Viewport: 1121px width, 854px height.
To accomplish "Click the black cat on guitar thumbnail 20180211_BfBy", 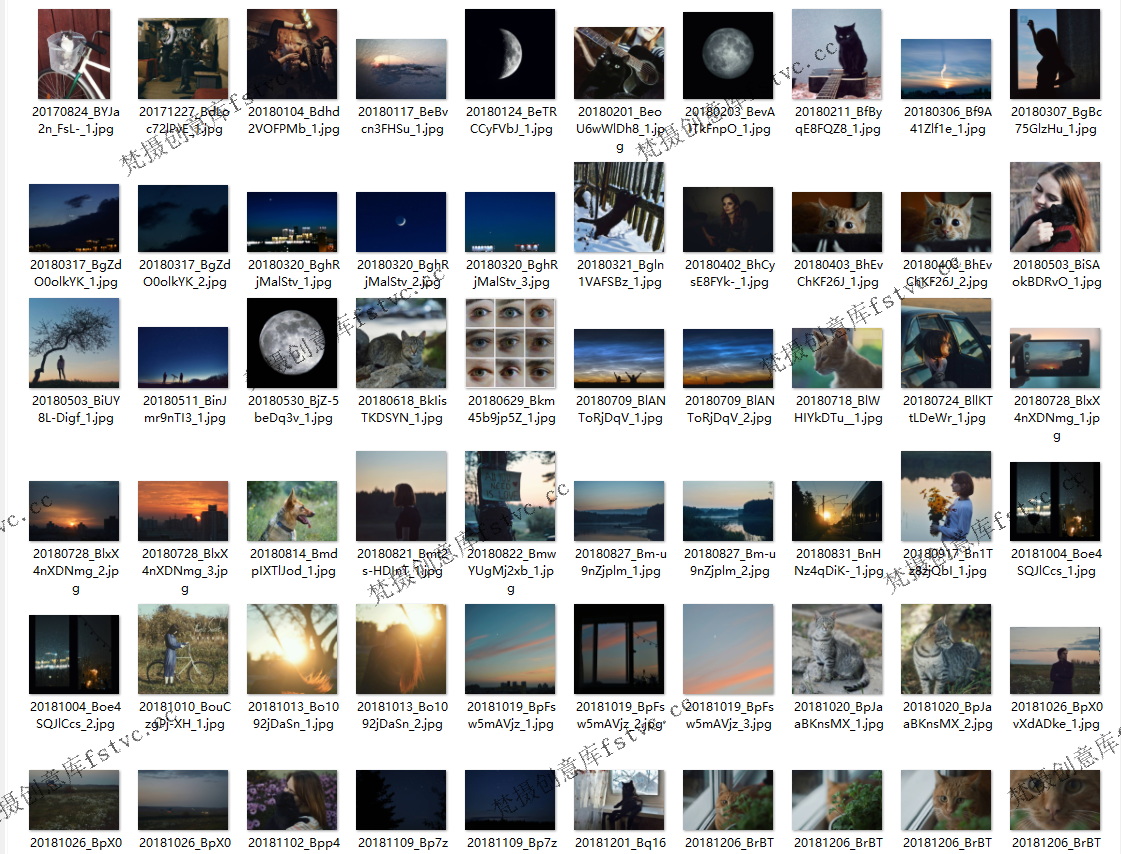I will (837, 54).
